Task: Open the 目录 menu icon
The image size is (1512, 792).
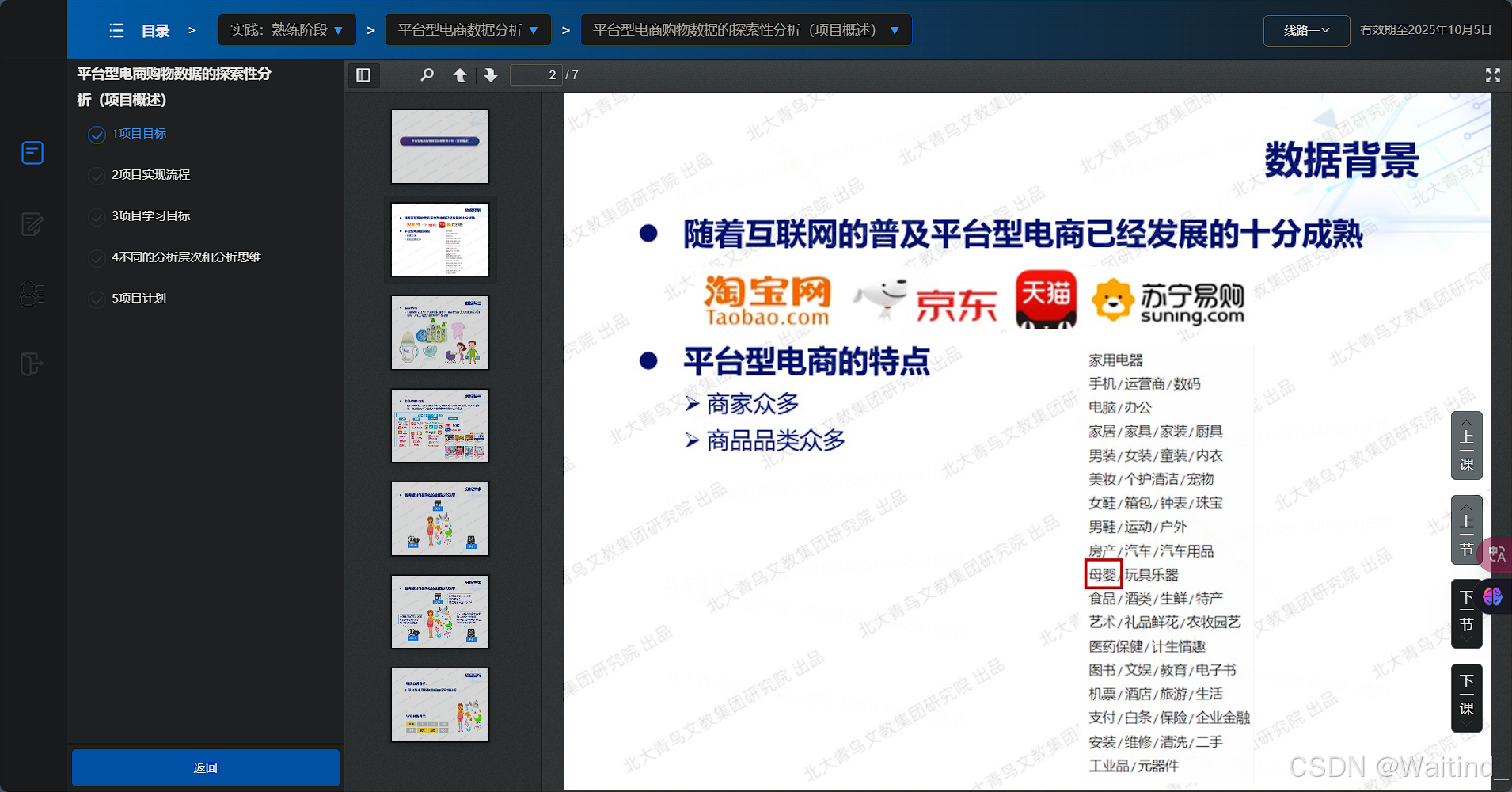Action: coord(116,31)
